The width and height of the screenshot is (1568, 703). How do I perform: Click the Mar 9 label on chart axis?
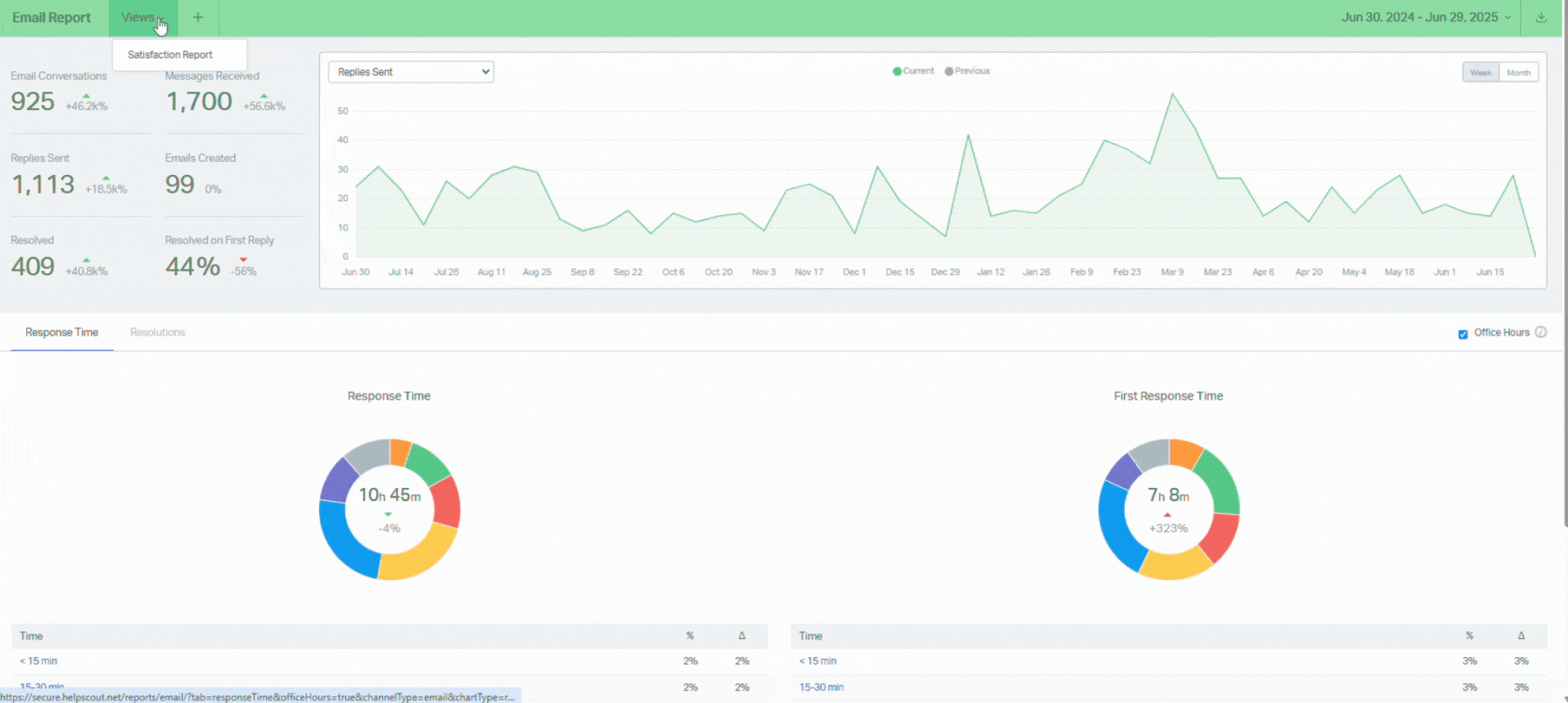1172,272
